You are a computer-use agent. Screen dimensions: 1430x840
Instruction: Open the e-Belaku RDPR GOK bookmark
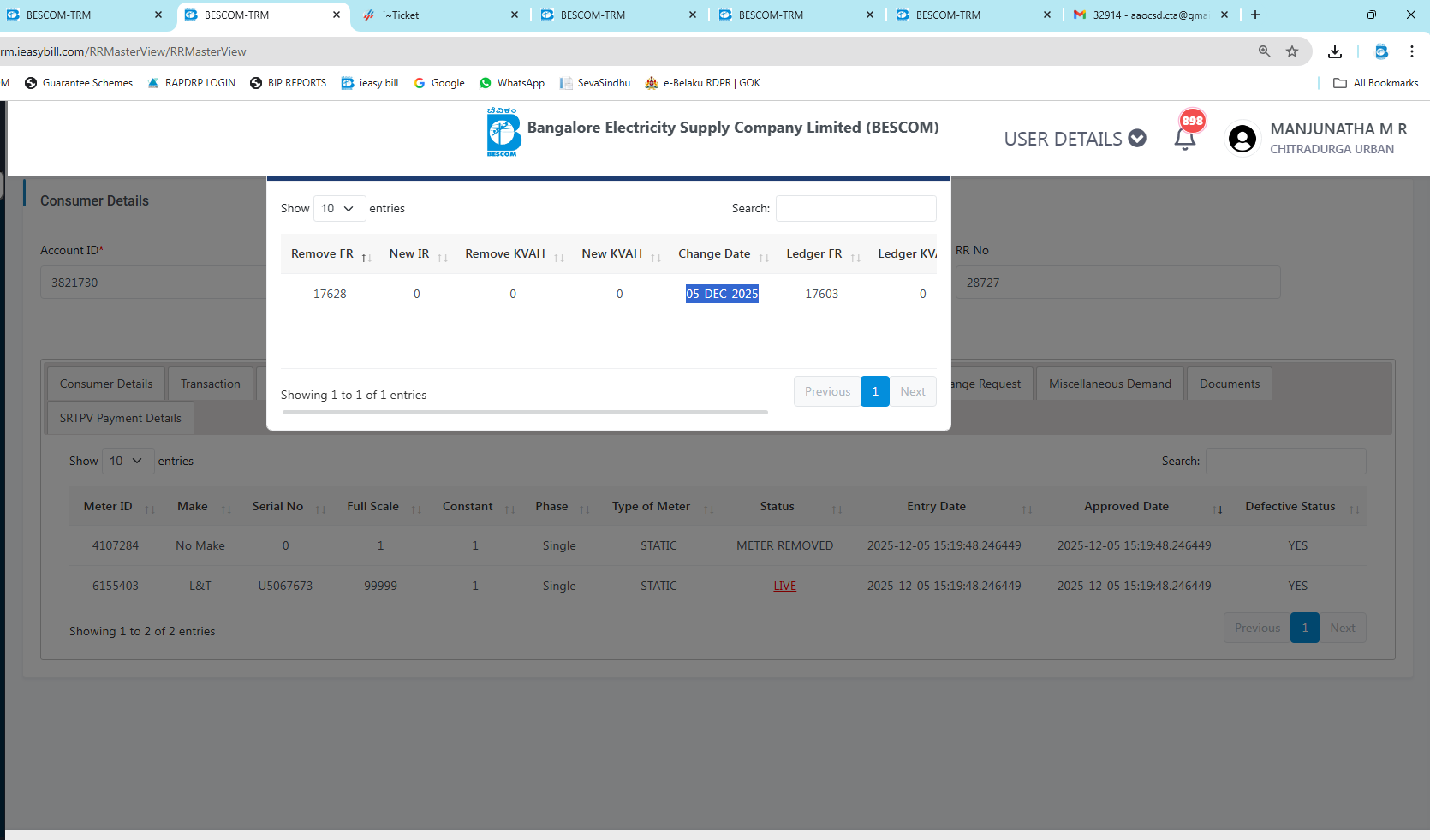click(703, 83)
